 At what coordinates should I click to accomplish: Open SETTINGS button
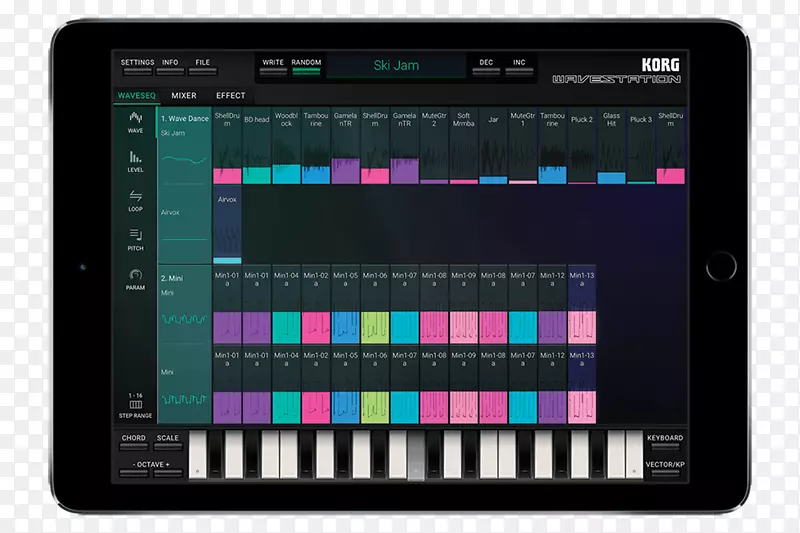[137, 66]
